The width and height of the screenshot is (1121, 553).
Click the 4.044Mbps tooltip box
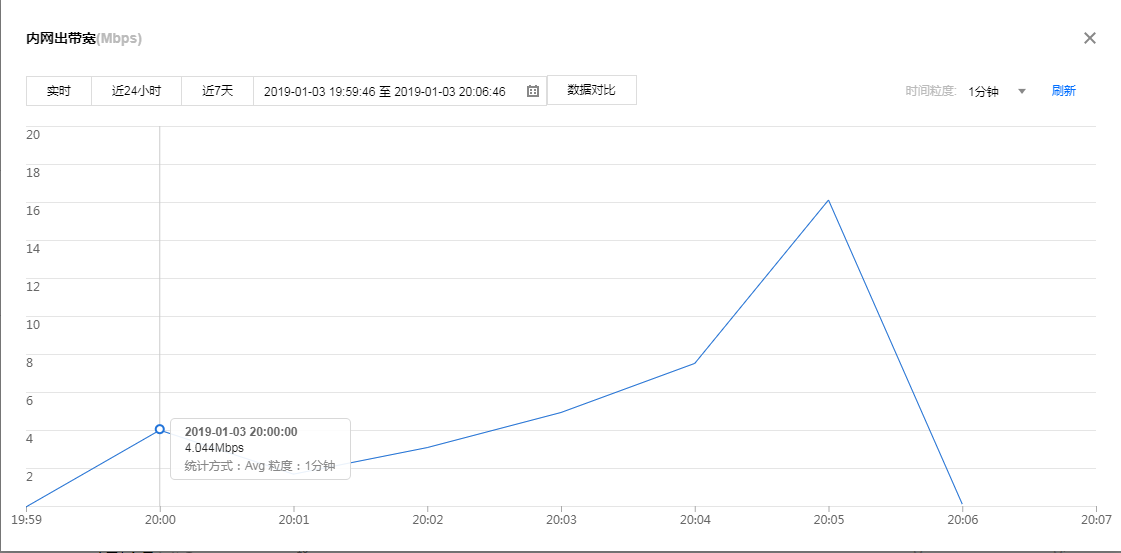point(260,449)
